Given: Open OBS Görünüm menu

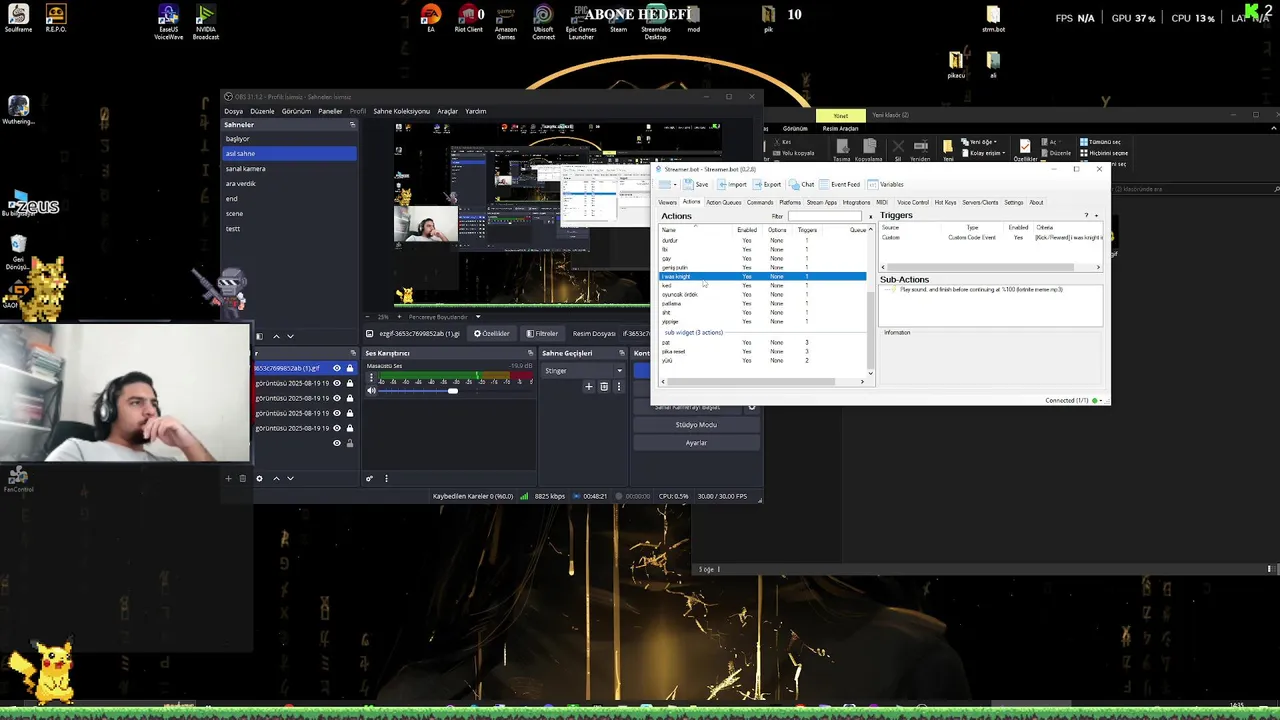Looking at the screenshot, I should (x=296, y=111).
